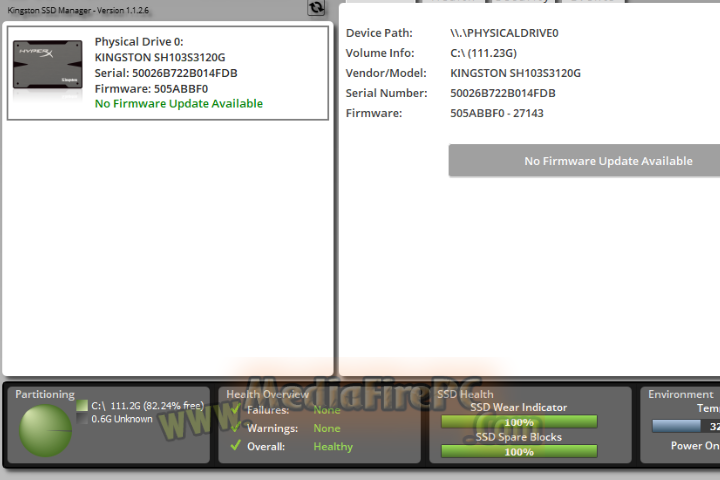Click the green checkmark beside Overall
The width and height of the screenshot is (720, 480).
[x=236, y=446]
